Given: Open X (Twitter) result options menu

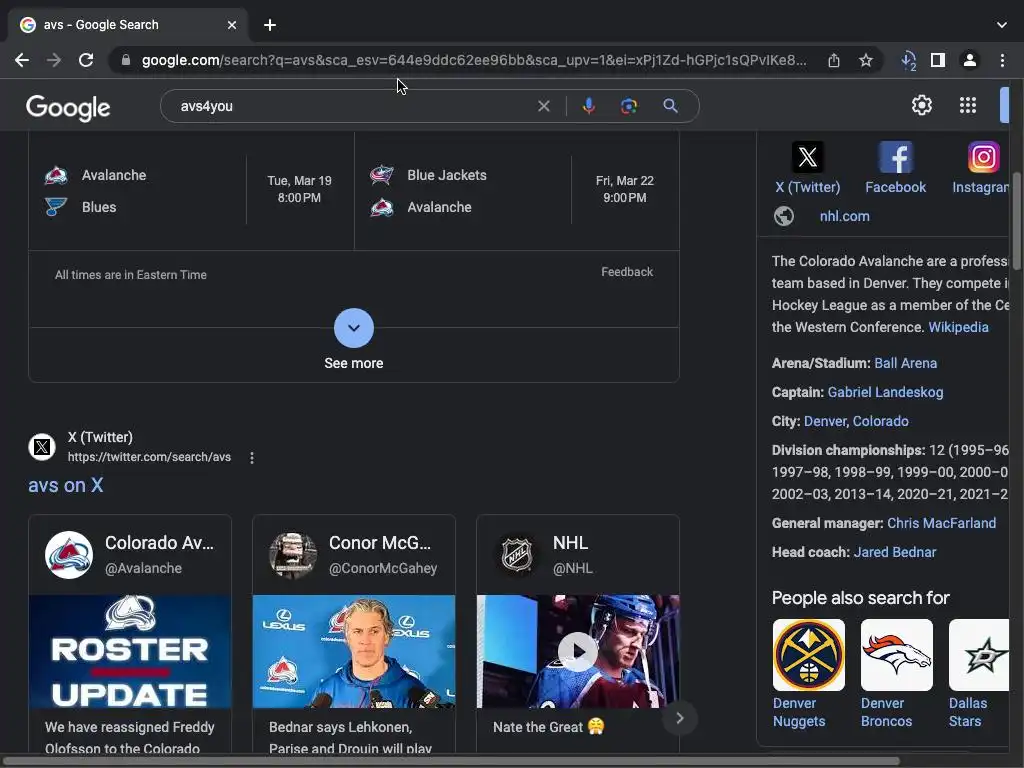Looking at the screenshot, I should pyautogui.click(x=252, y=458).
